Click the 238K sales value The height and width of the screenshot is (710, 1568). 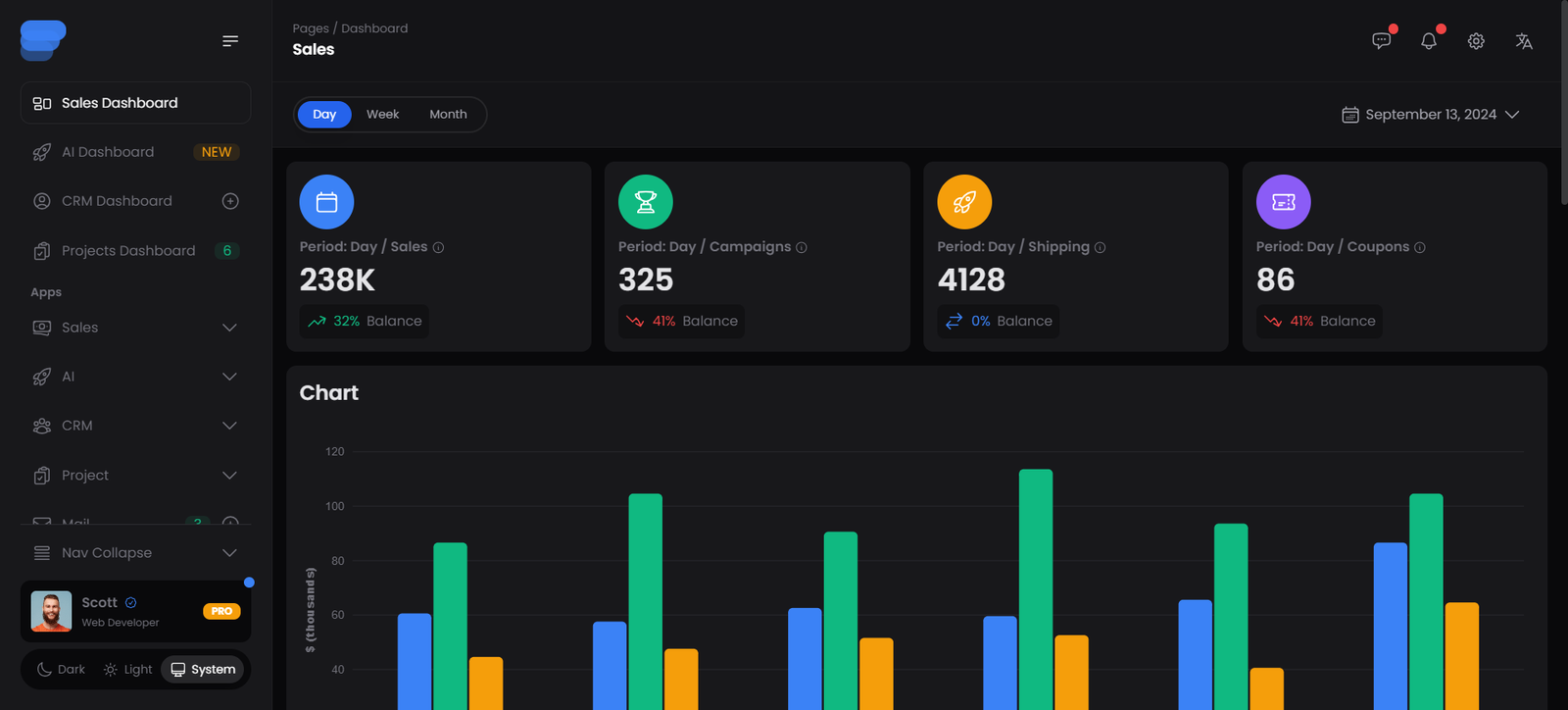[x=337, y=280]
